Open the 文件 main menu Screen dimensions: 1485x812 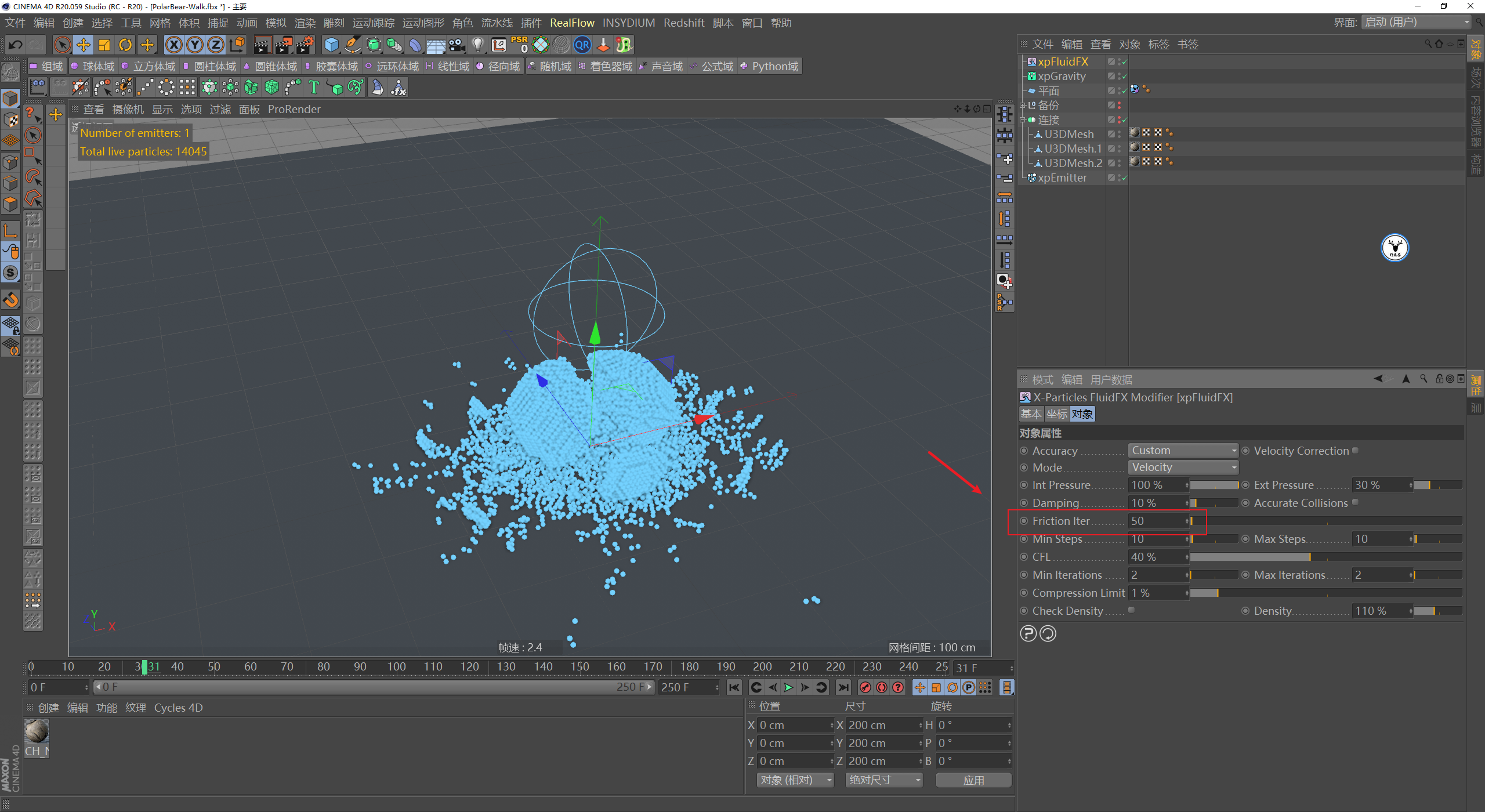point(15,23)
